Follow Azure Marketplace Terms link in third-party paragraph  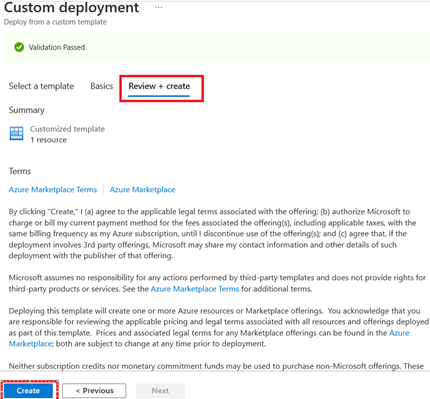click(195, 289)
